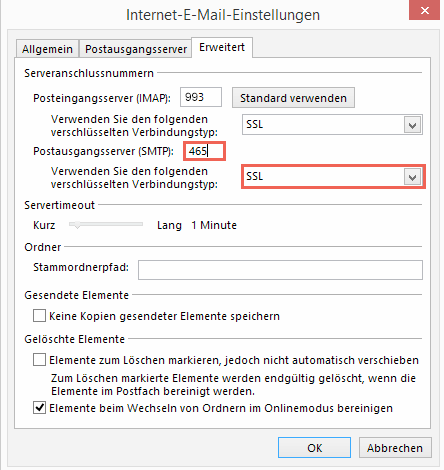Check Elemente zum Löschen markieren option
Screen dimensions: 444x470
click(x=39, y=360)
